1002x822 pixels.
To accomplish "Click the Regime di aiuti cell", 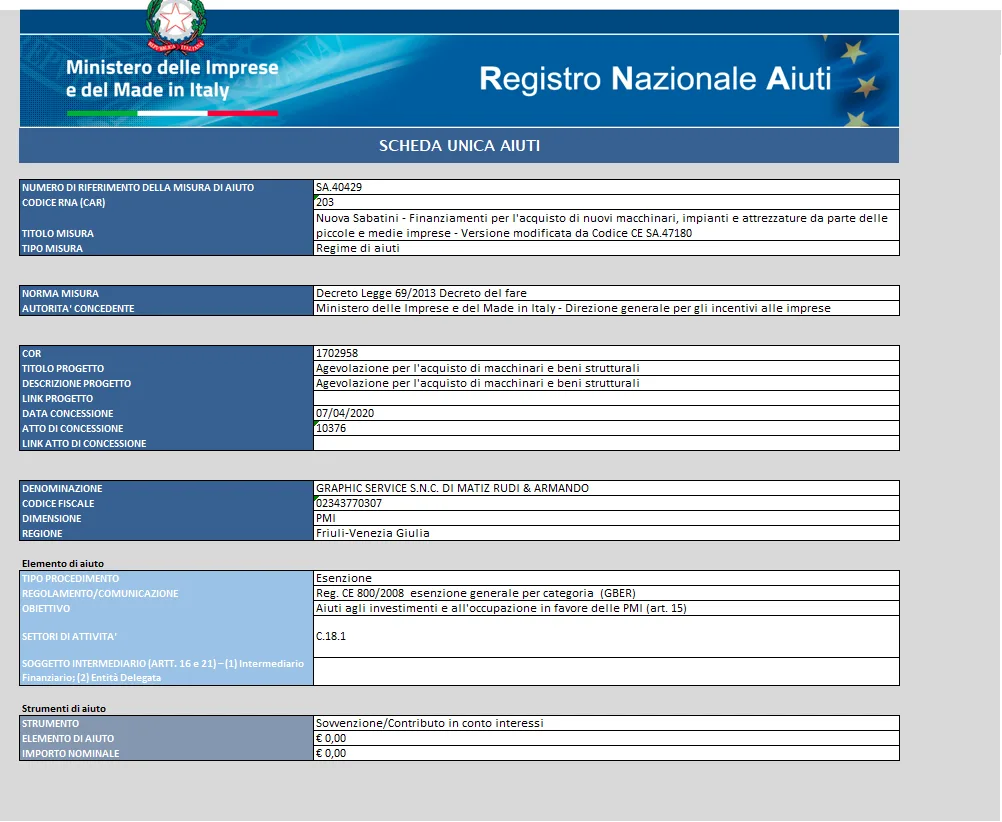I will click(x=606, y=248).
